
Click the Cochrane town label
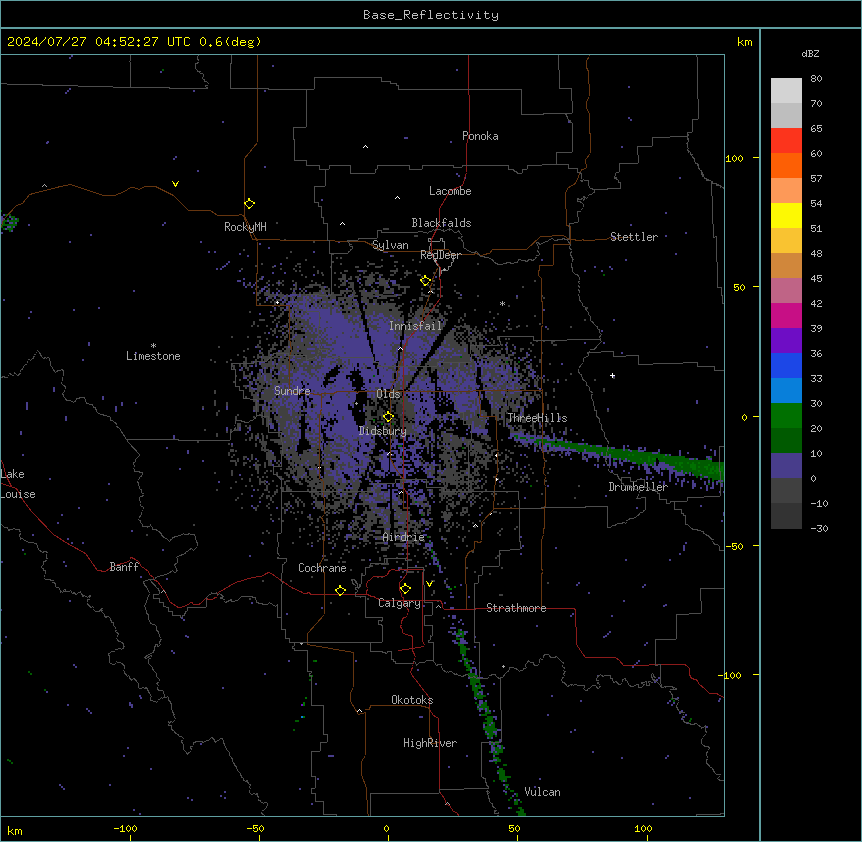coord(322,568)
